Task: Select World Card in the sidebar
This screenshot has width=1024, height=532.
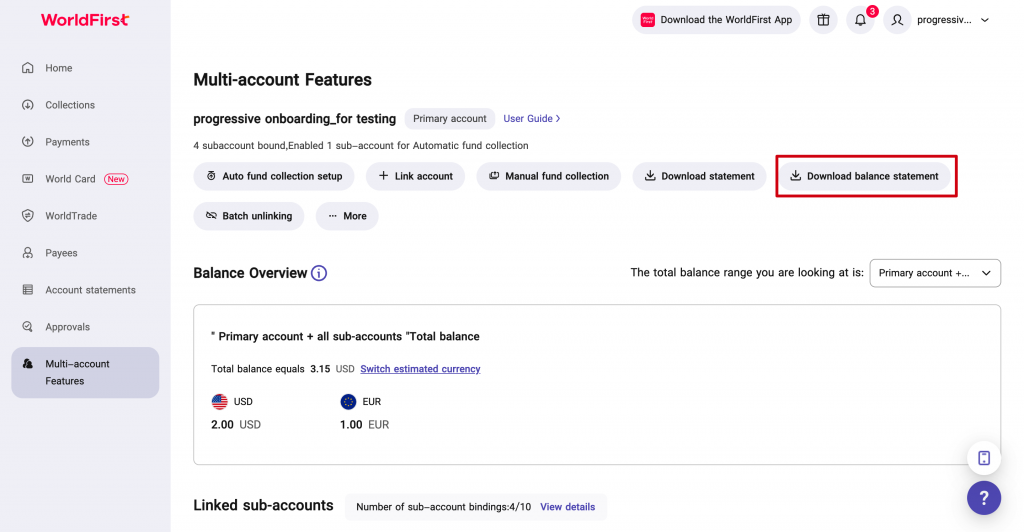Action: tap(70, 179)
